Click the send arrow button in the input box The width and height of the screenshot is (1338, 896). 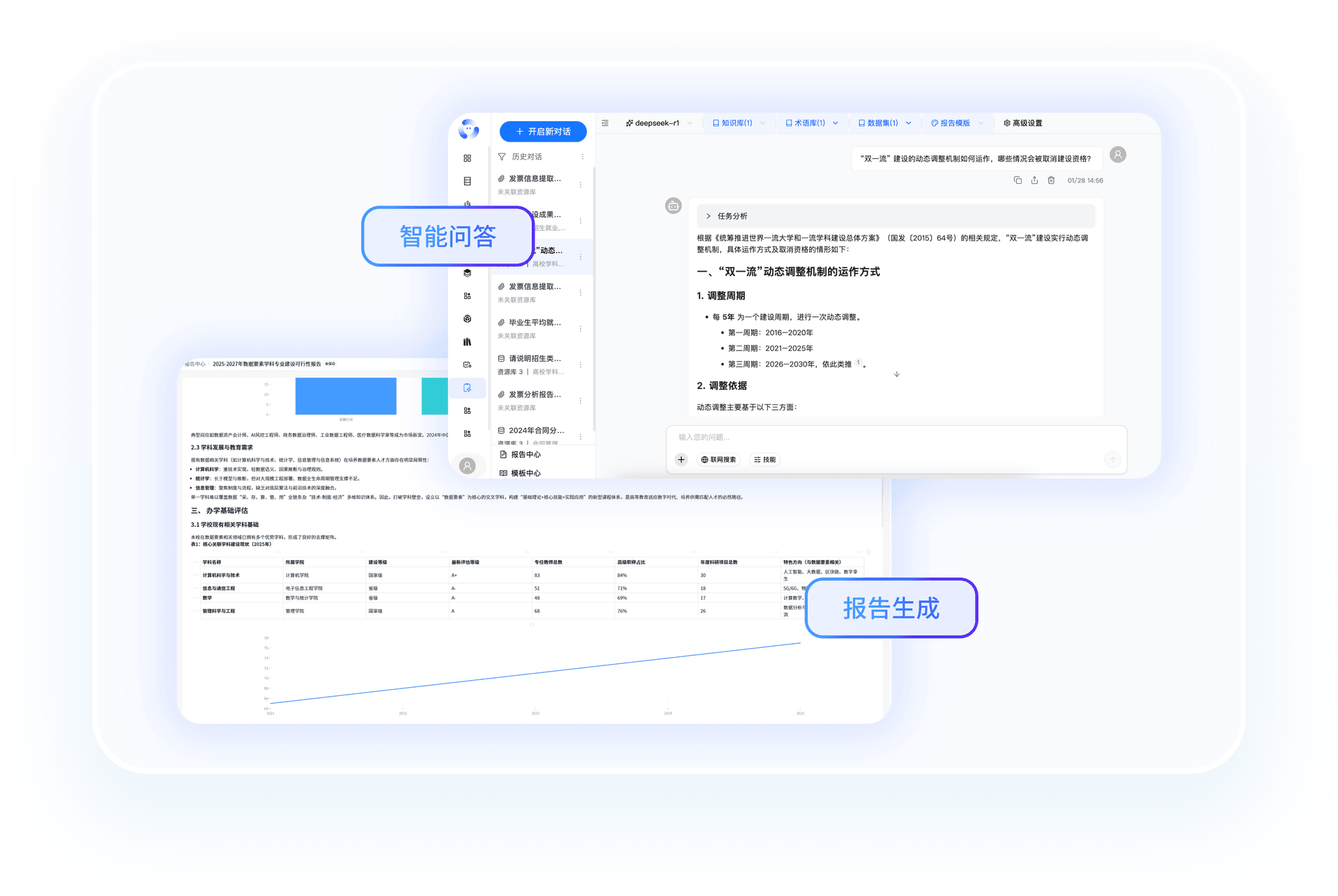(x=1112, y=459)
